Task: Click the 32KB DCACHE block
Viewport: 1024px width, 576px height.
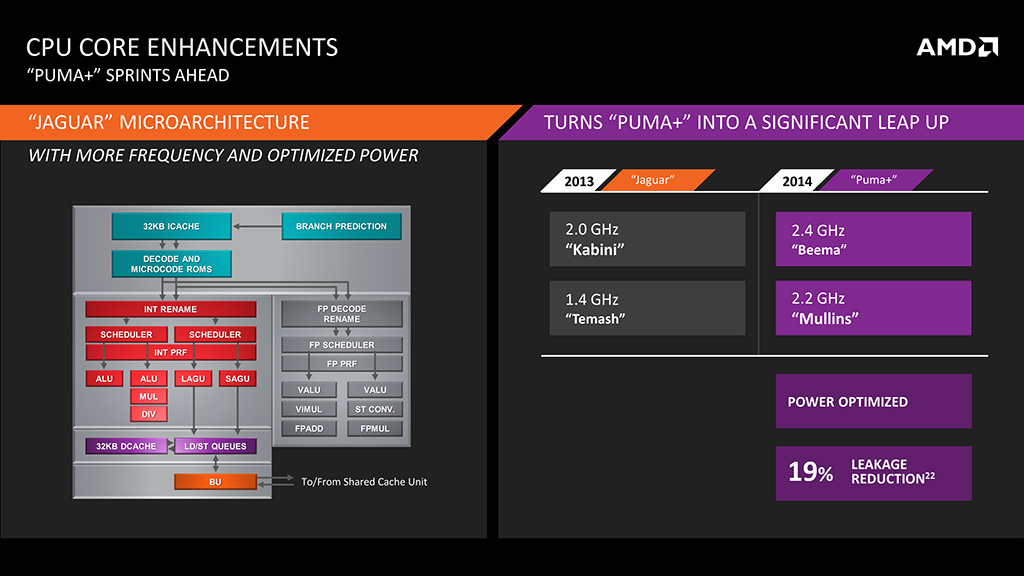Action: 126,446
